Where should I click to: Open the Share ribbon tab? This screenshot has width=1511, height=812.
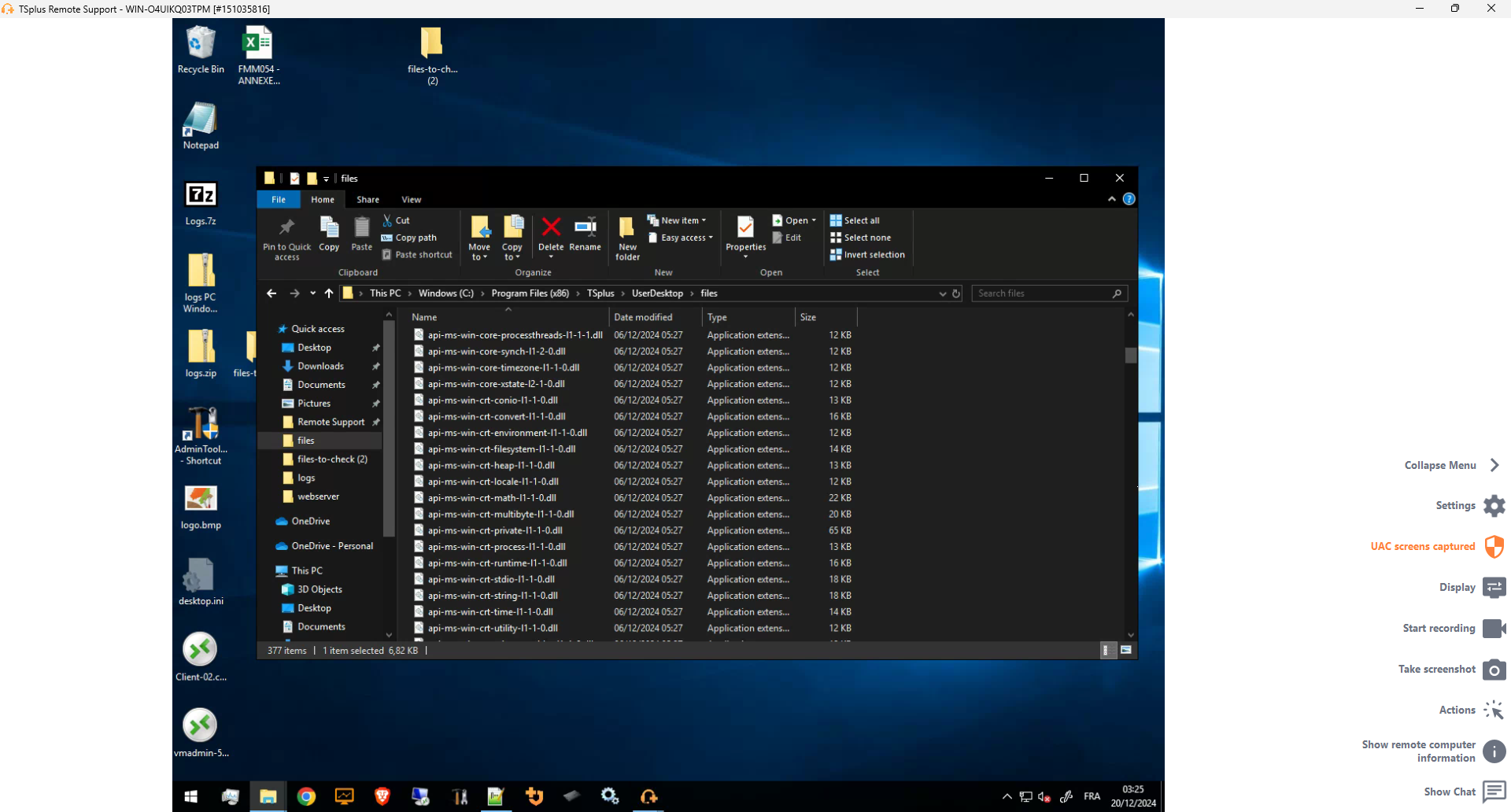[x=368, y=200]
